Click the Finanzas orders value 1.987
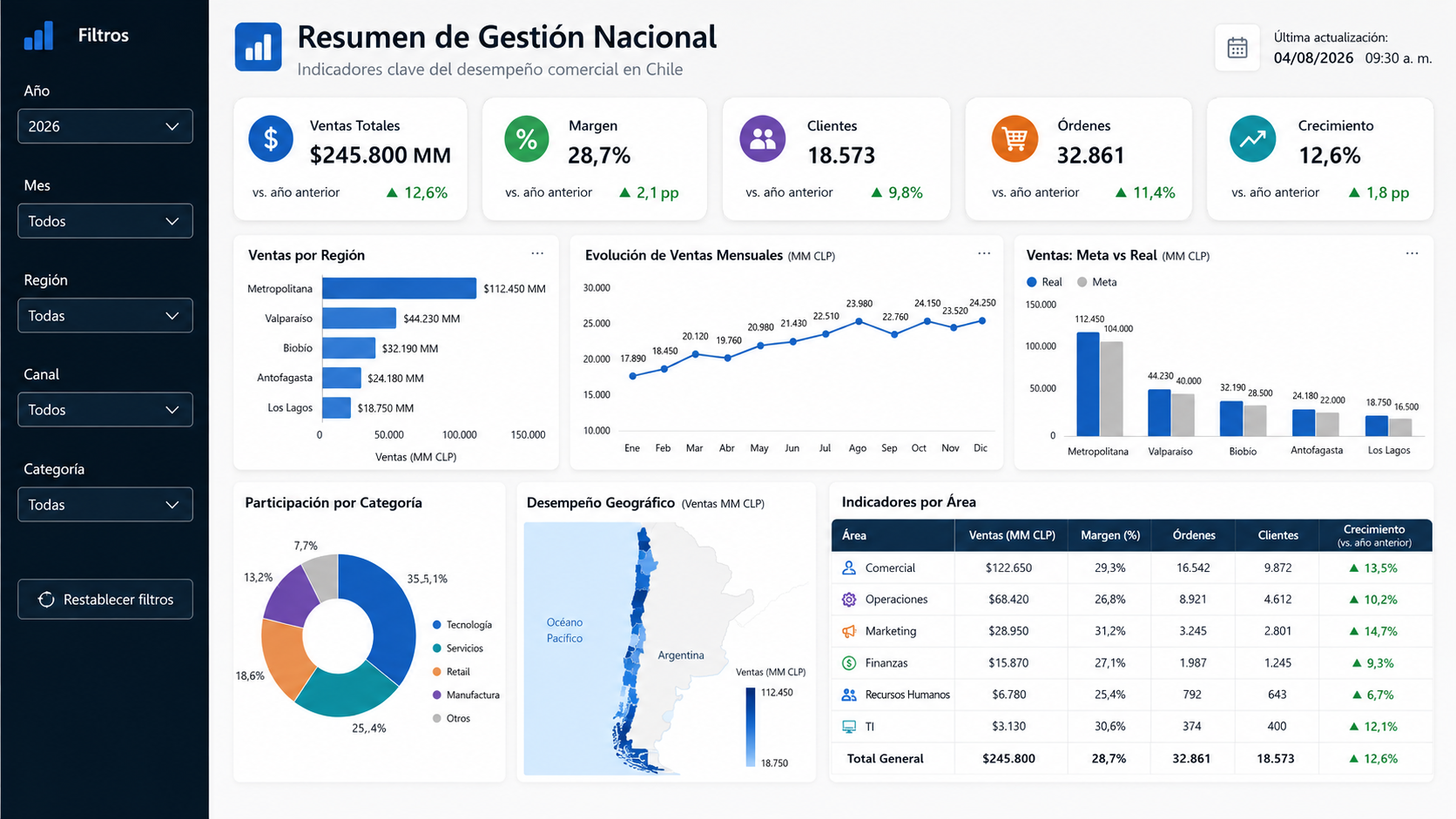 1193,662
